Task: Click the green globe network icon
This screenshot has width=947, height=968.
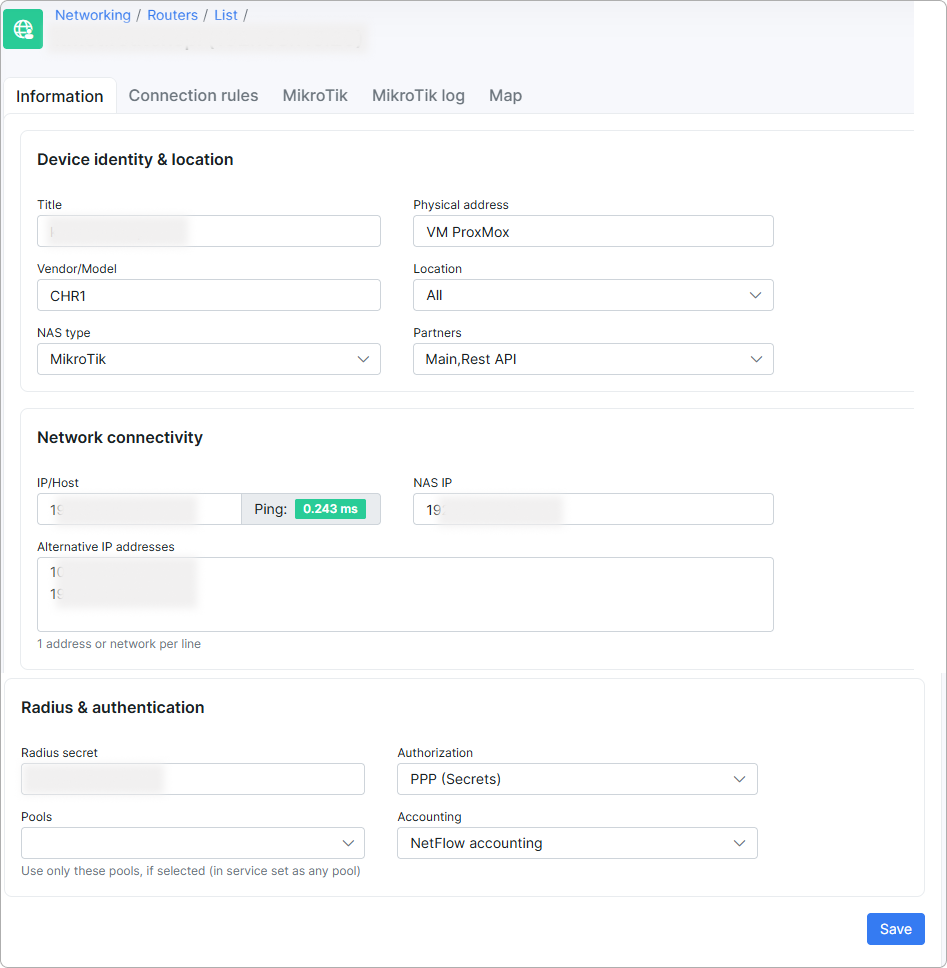Action: tap(23, 28)
